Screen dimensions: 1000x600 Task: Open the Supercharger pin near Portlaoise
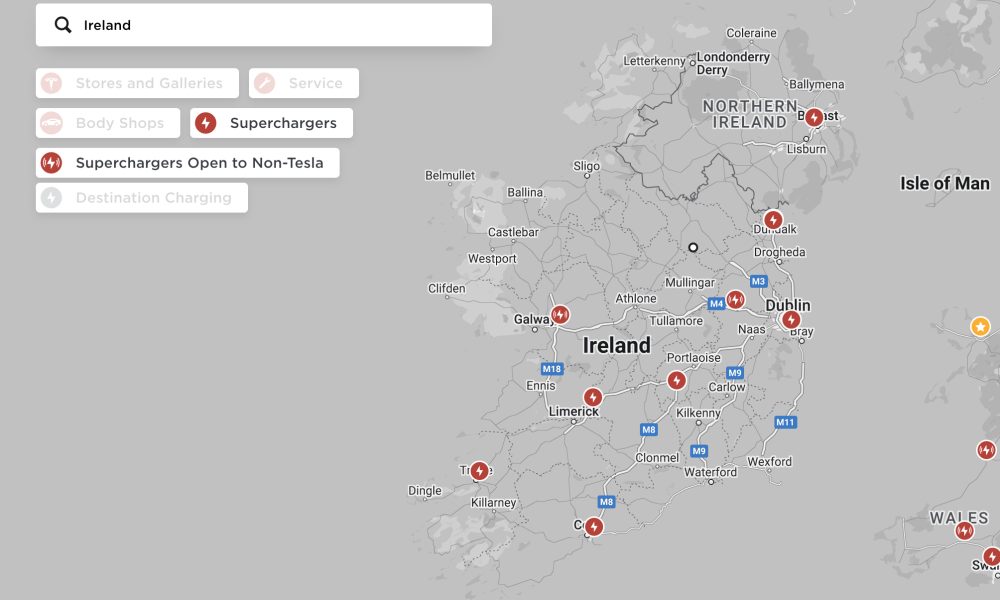(677, 381)
